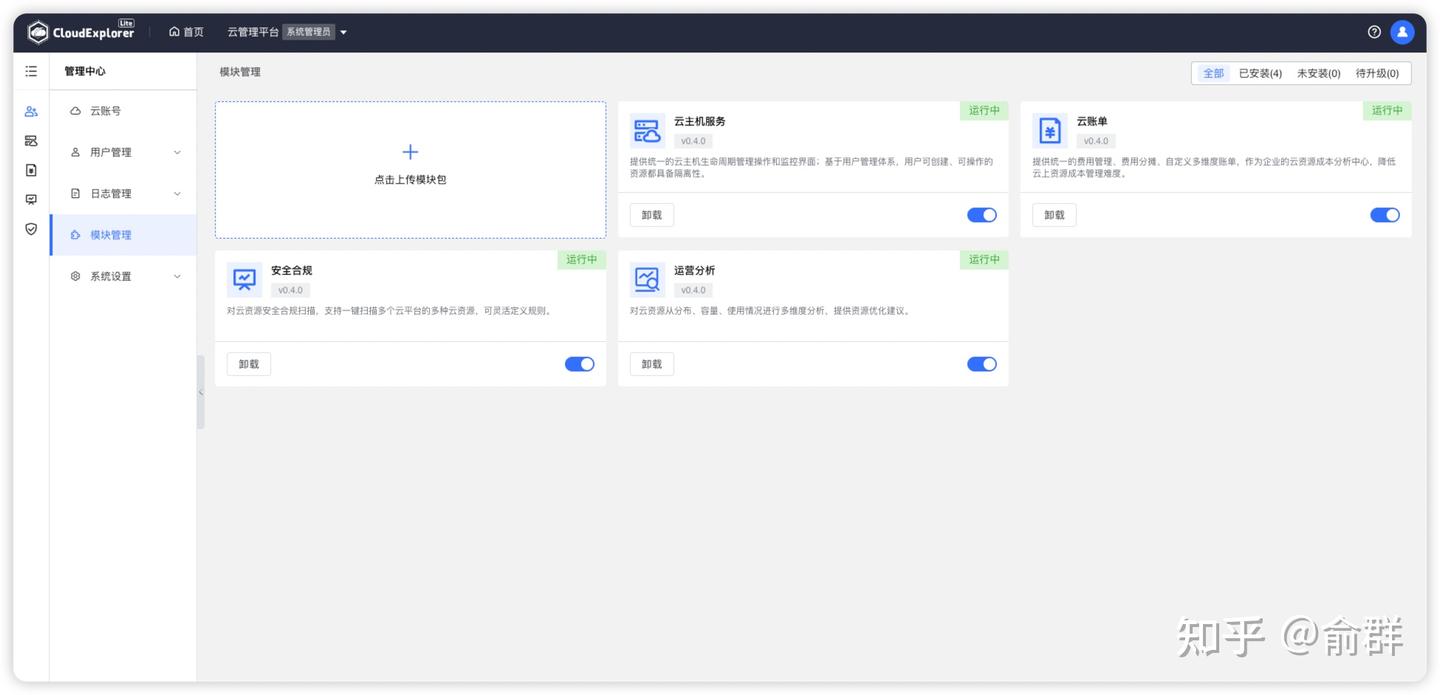Collapse the sidebar using the divider handle
The height and width of the screenshot is (695, 1440).
point(200,392)
